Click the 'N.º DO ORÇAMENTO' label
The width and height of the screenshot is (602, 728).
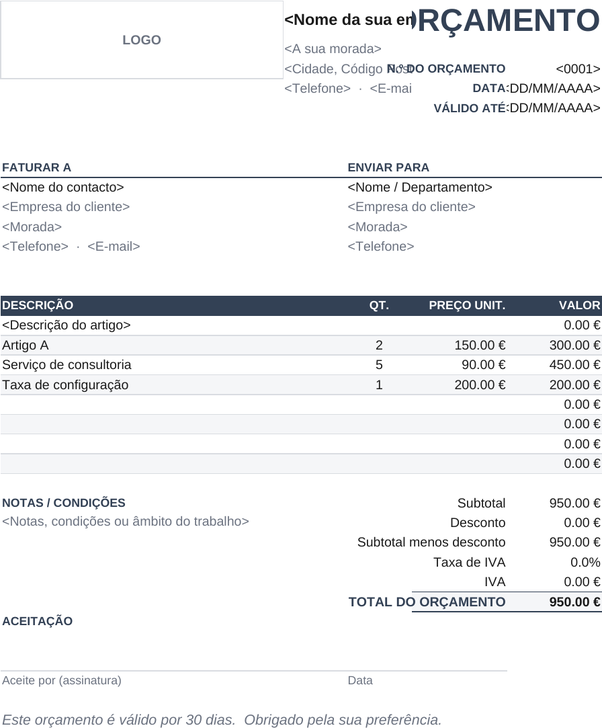[x=446, y=69]
